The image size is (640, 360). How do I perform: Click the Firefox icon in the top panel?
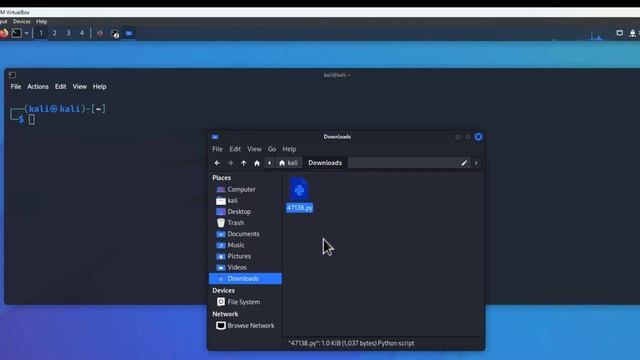tap(4, 33)
